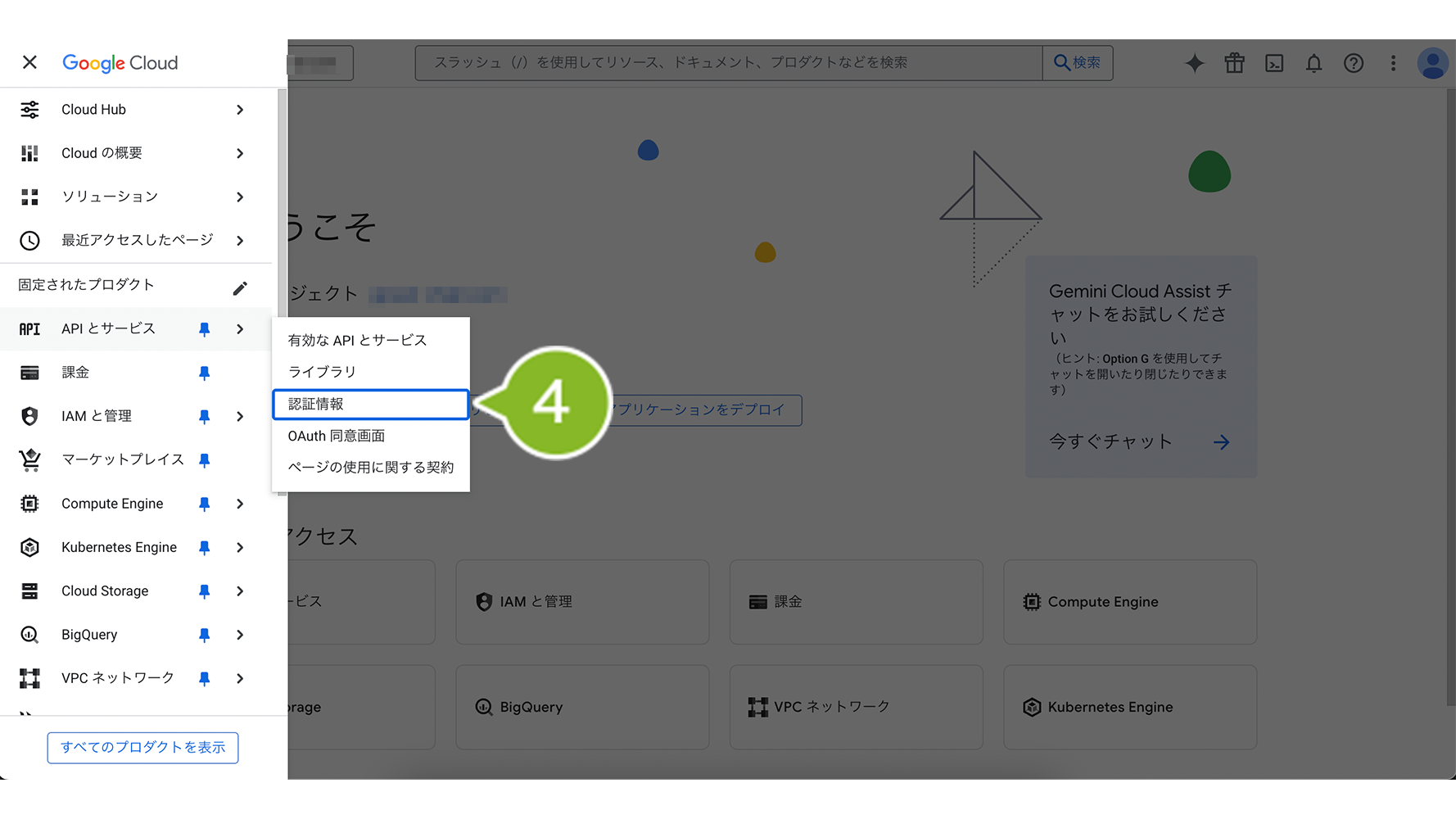Expand the Cloud Hub submenu arrow
The image size is (1456, 819).
click(x=240, y=110)
